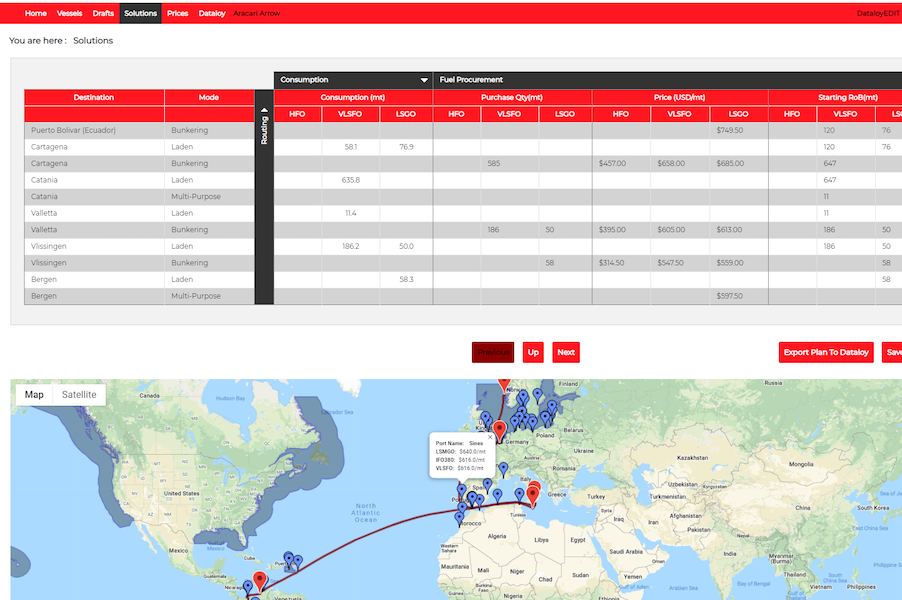Screen dimensions: 902x600
Task: Close the Sines port info popup
Action: (x=490, y=438)
